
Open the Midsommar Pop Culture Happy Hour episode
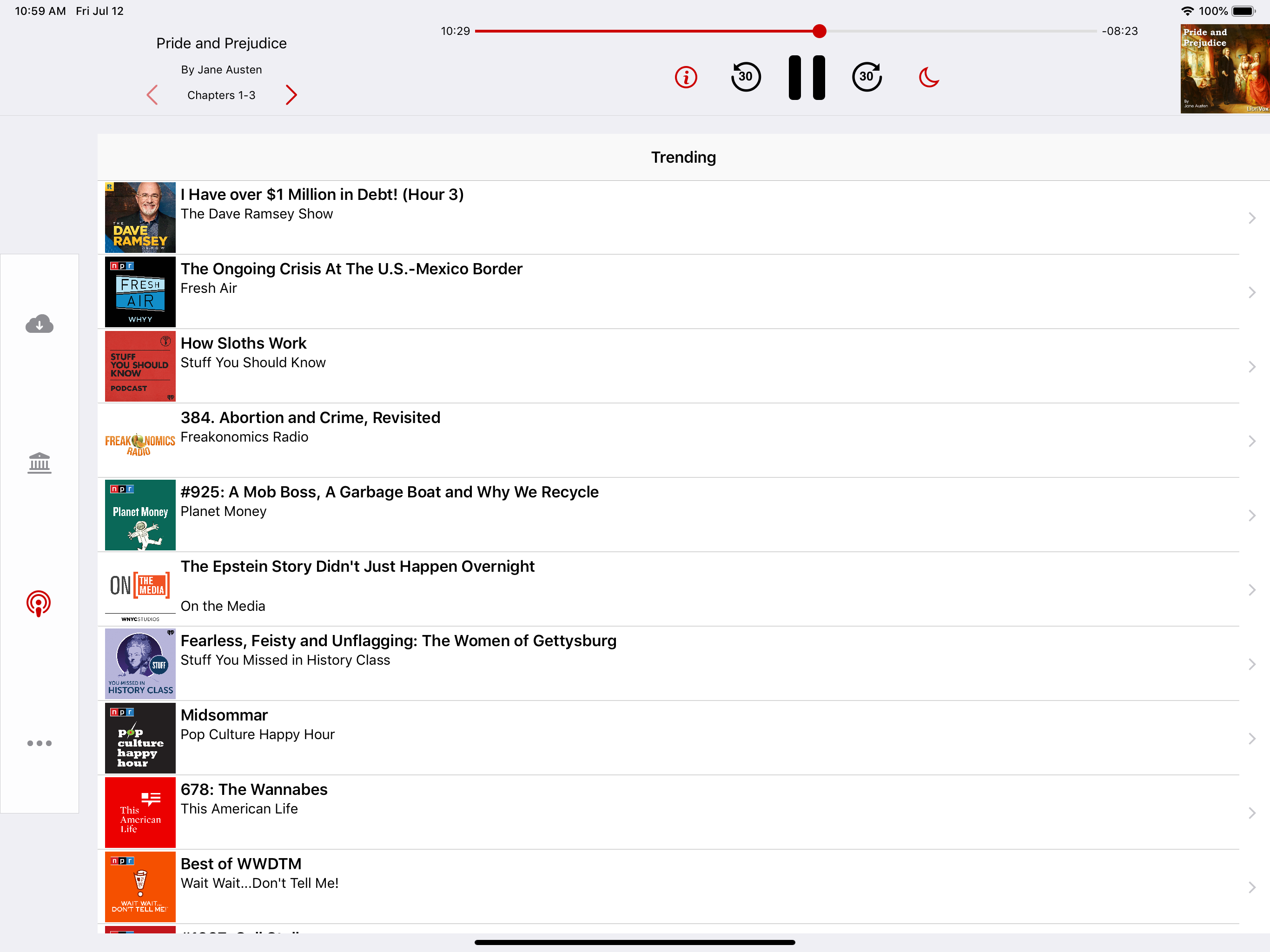[x=224, y=715]
